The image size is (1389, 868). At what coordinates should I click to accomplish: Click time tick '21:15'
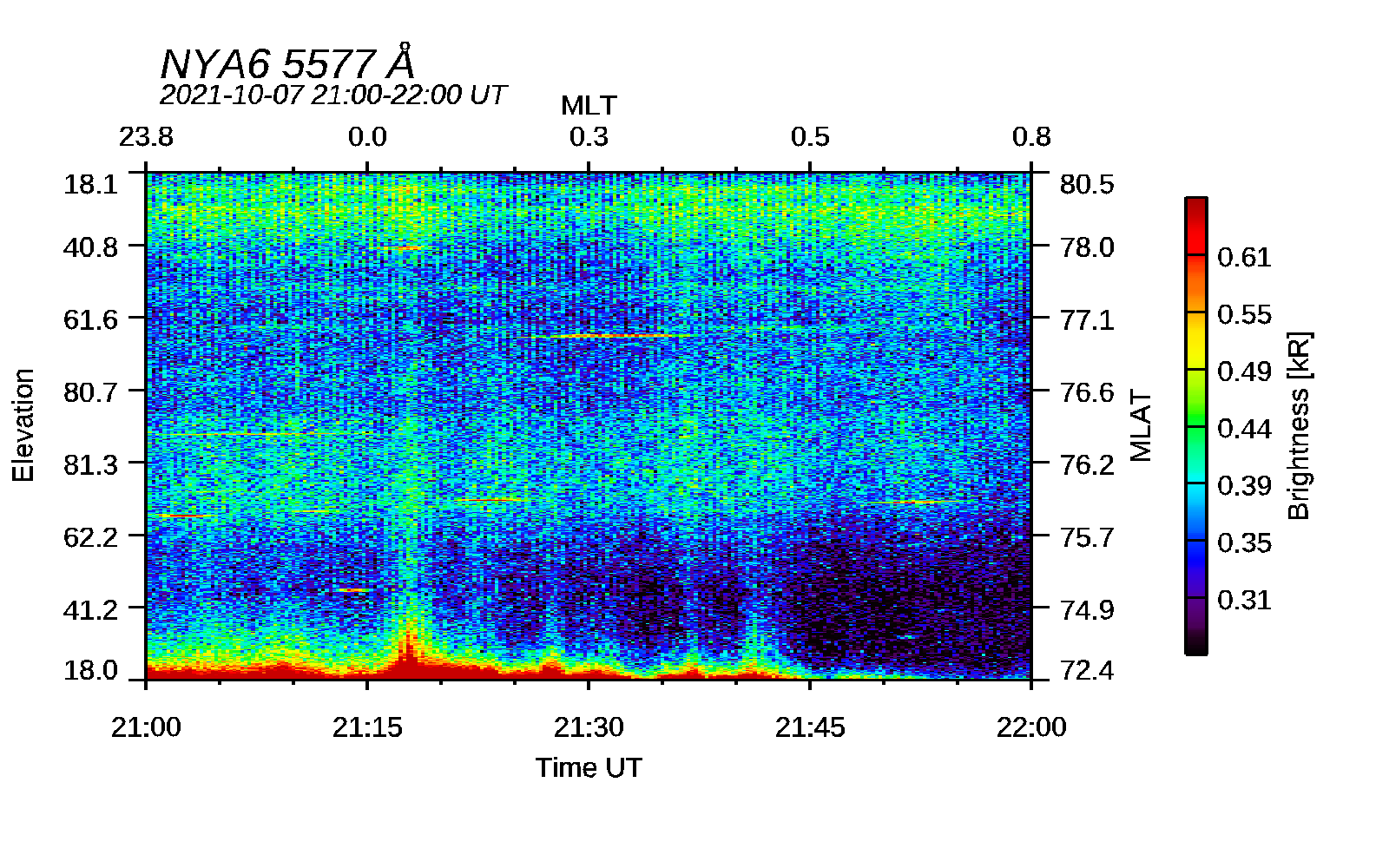367,727
